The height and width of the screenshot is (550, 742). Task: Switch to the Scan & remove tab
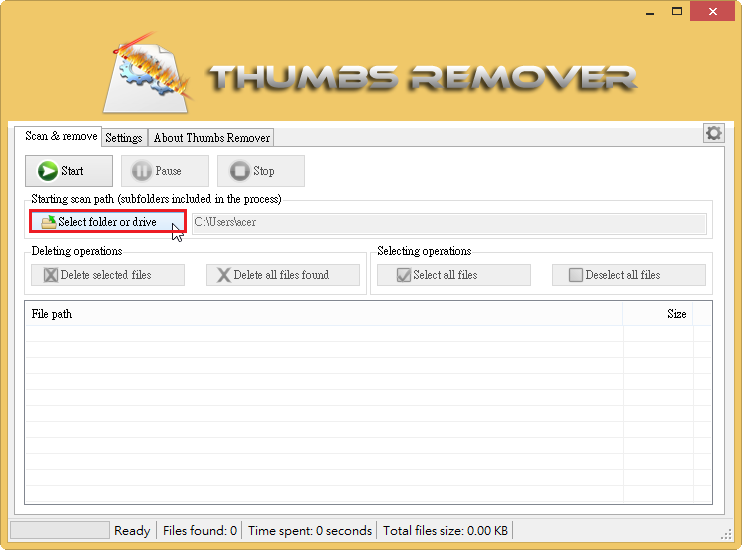(x=61, y=137)
